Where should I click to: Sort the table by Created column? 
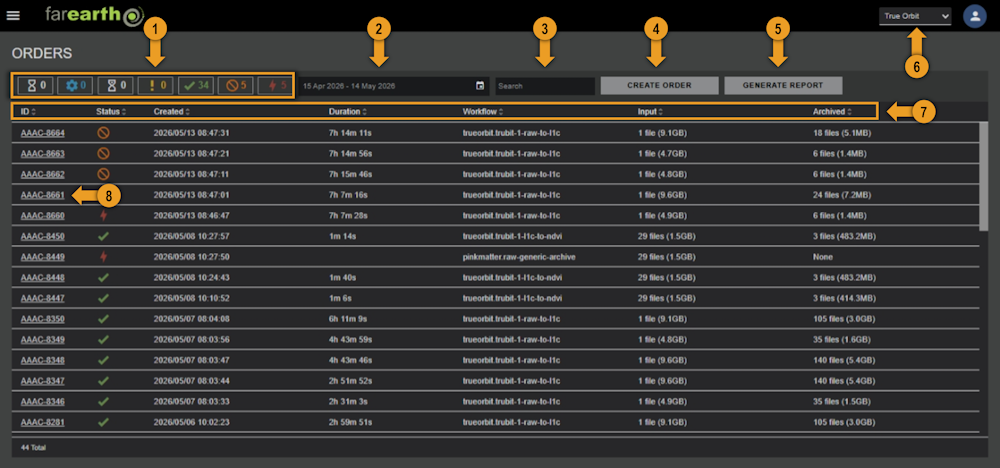pos(172,112)
